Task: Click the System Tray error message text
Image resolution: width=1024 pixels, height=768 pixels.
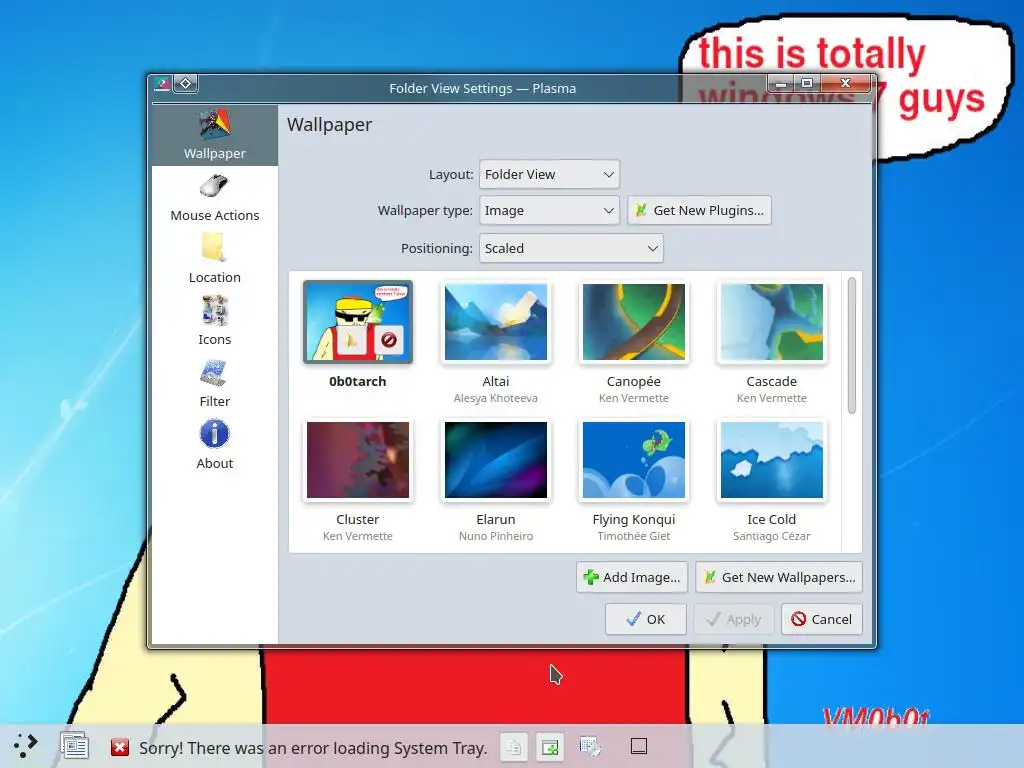Action: pyautogui.click(x=313, y=748)
